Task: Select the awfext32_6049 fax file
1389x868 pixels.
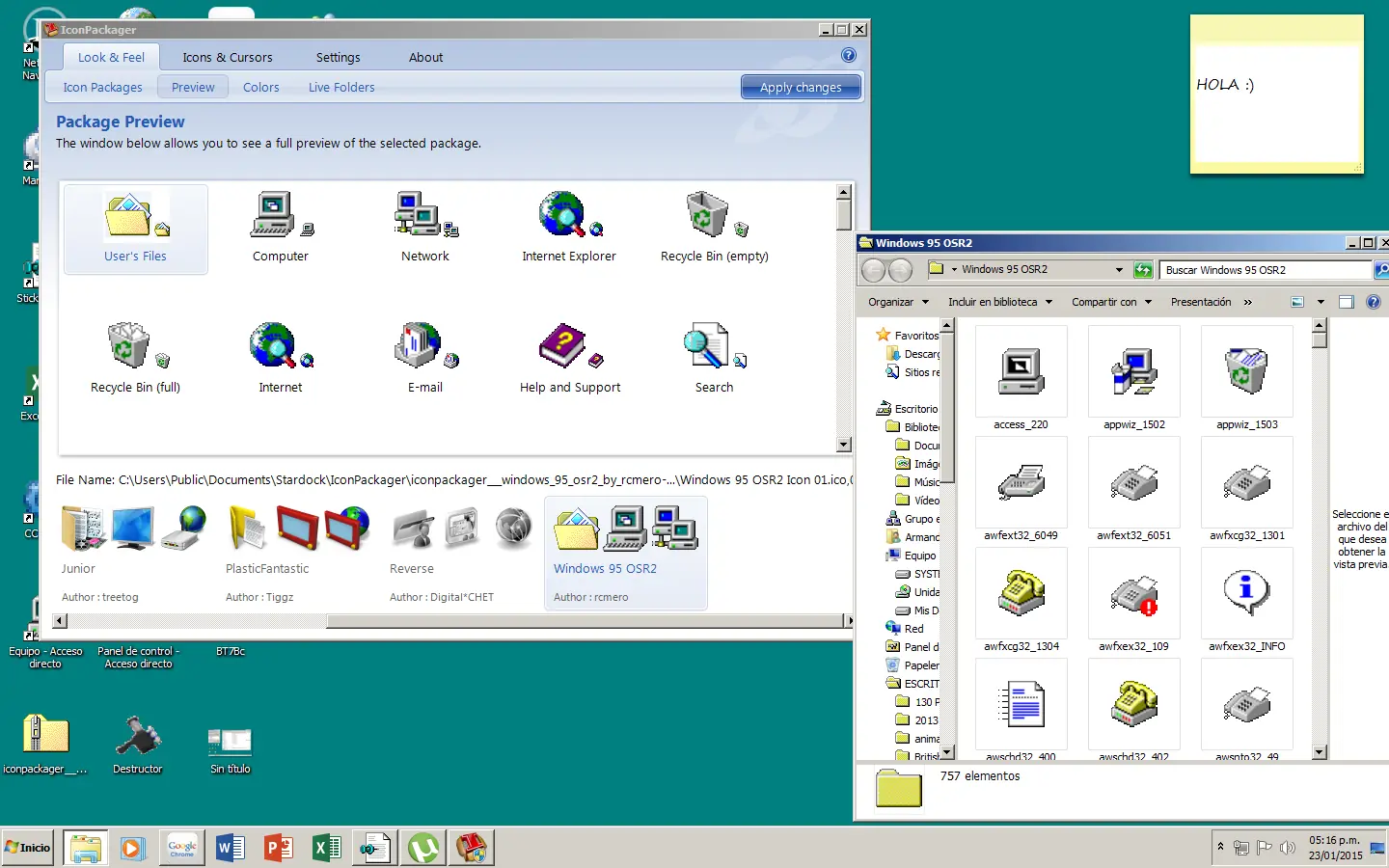Action: [1021, 489]
